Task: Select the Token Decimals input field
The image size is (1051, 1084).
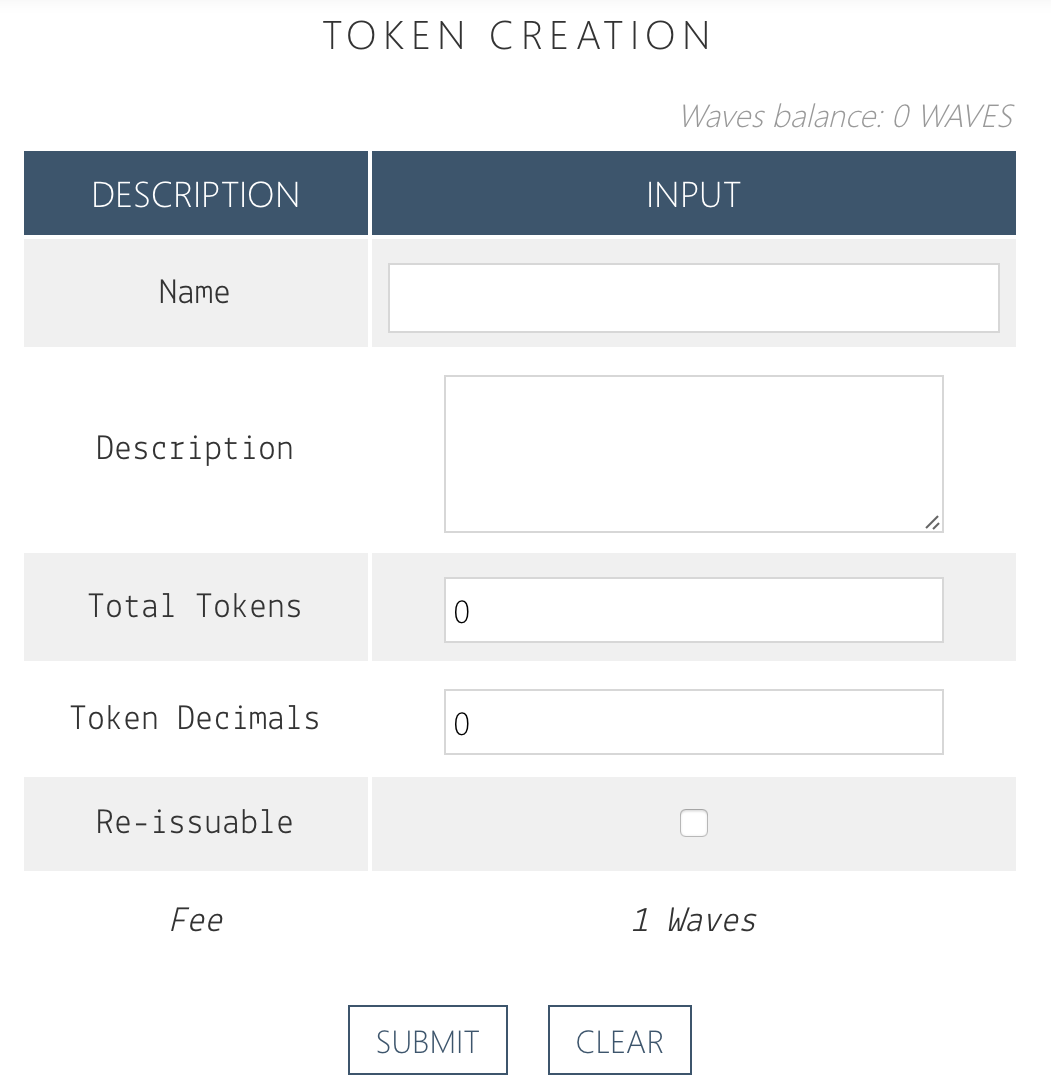Action: pos(693,722)
